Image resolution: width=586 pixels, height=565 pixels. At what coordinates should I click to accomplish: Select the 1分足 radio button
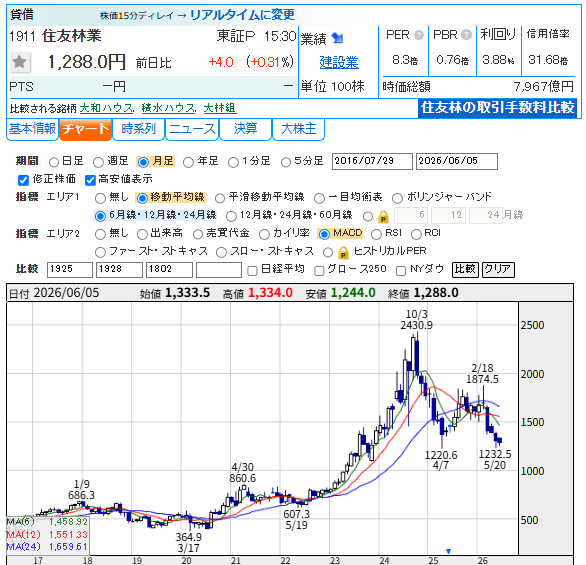[233, 162]
